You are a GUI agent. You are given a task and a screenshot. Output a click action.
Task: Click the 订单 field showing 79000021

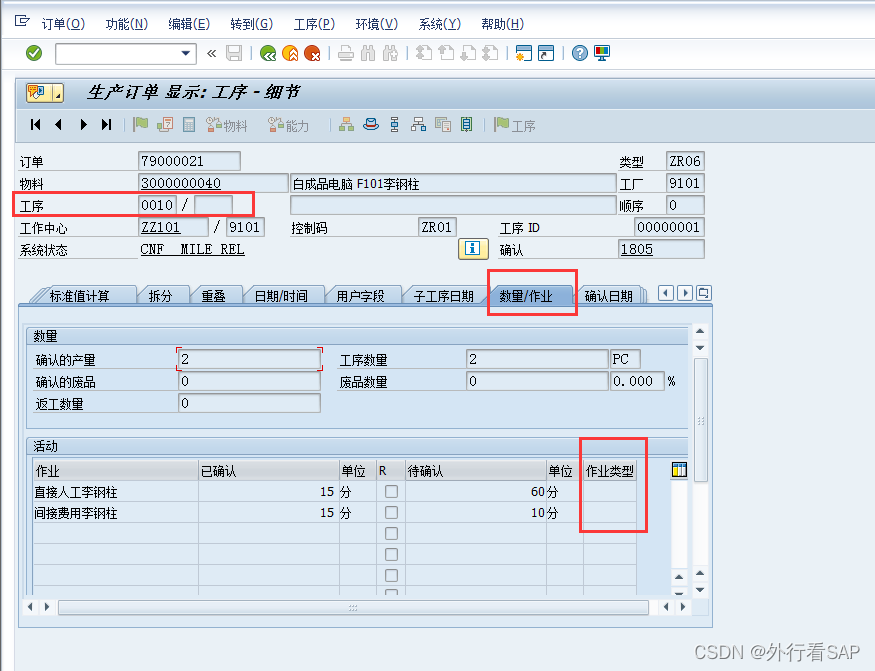point(189,161)
